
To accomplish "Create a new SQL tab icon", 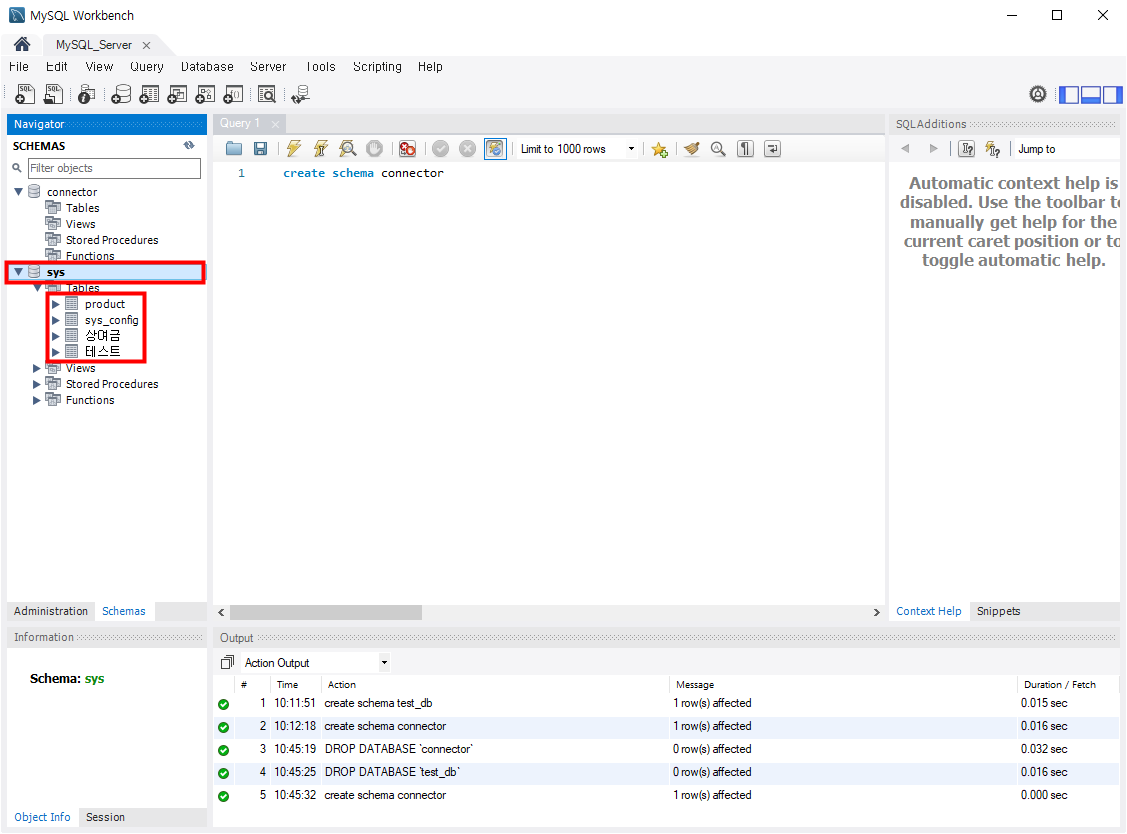I will point(25,94).
